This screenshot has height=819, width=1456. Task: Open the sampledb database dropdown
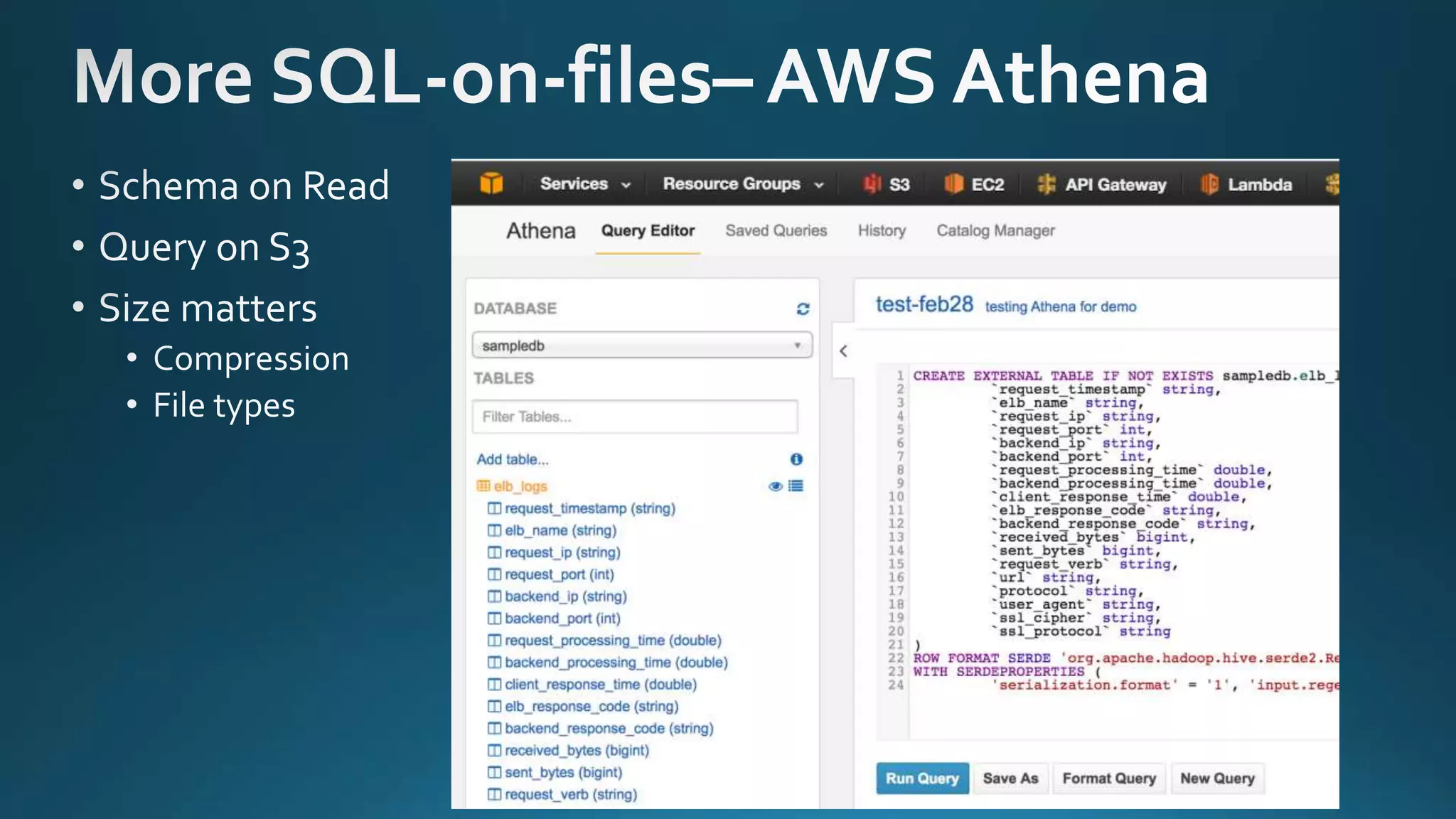click(x=642, y=346)
